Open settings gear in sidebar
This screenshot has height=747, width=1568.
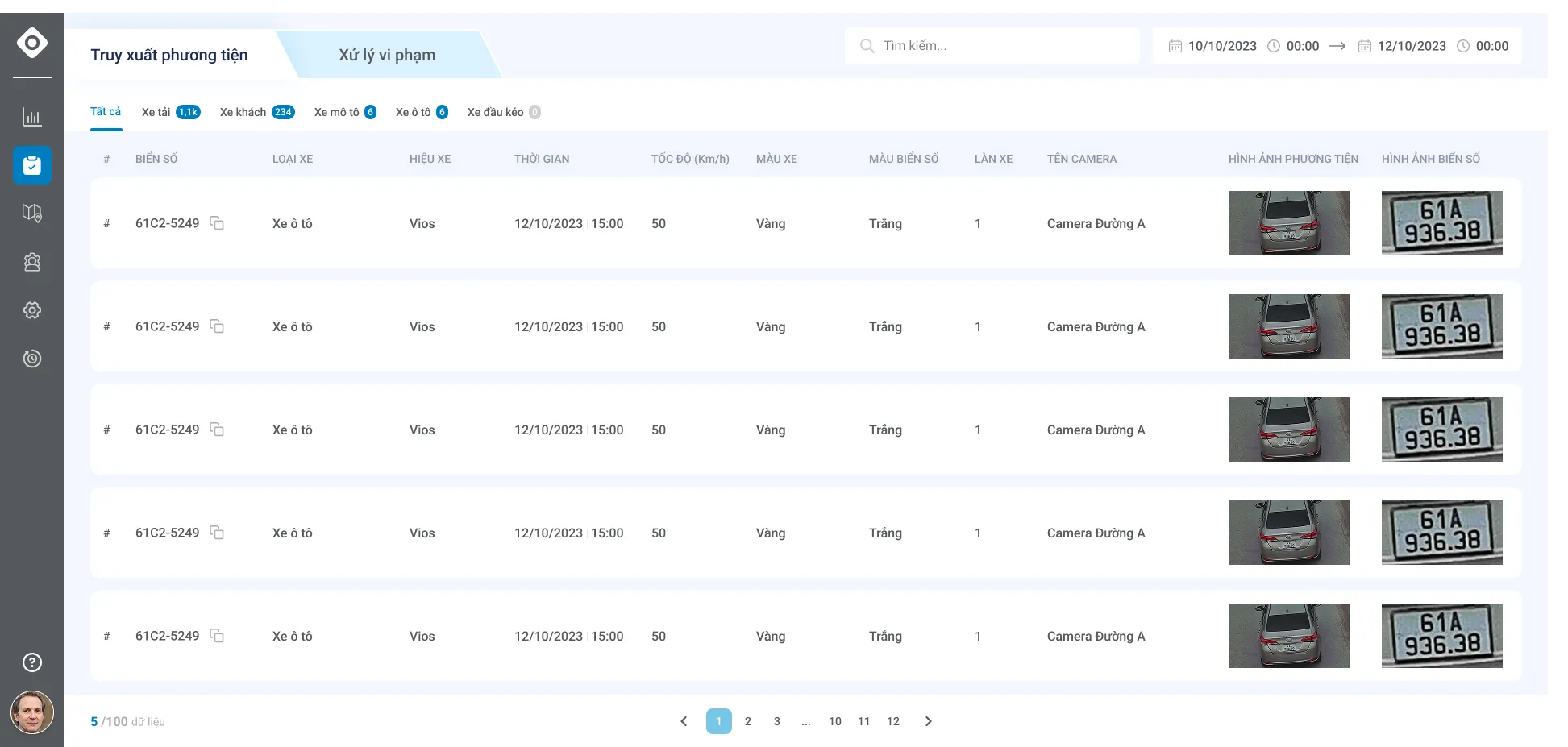point(32,310)
